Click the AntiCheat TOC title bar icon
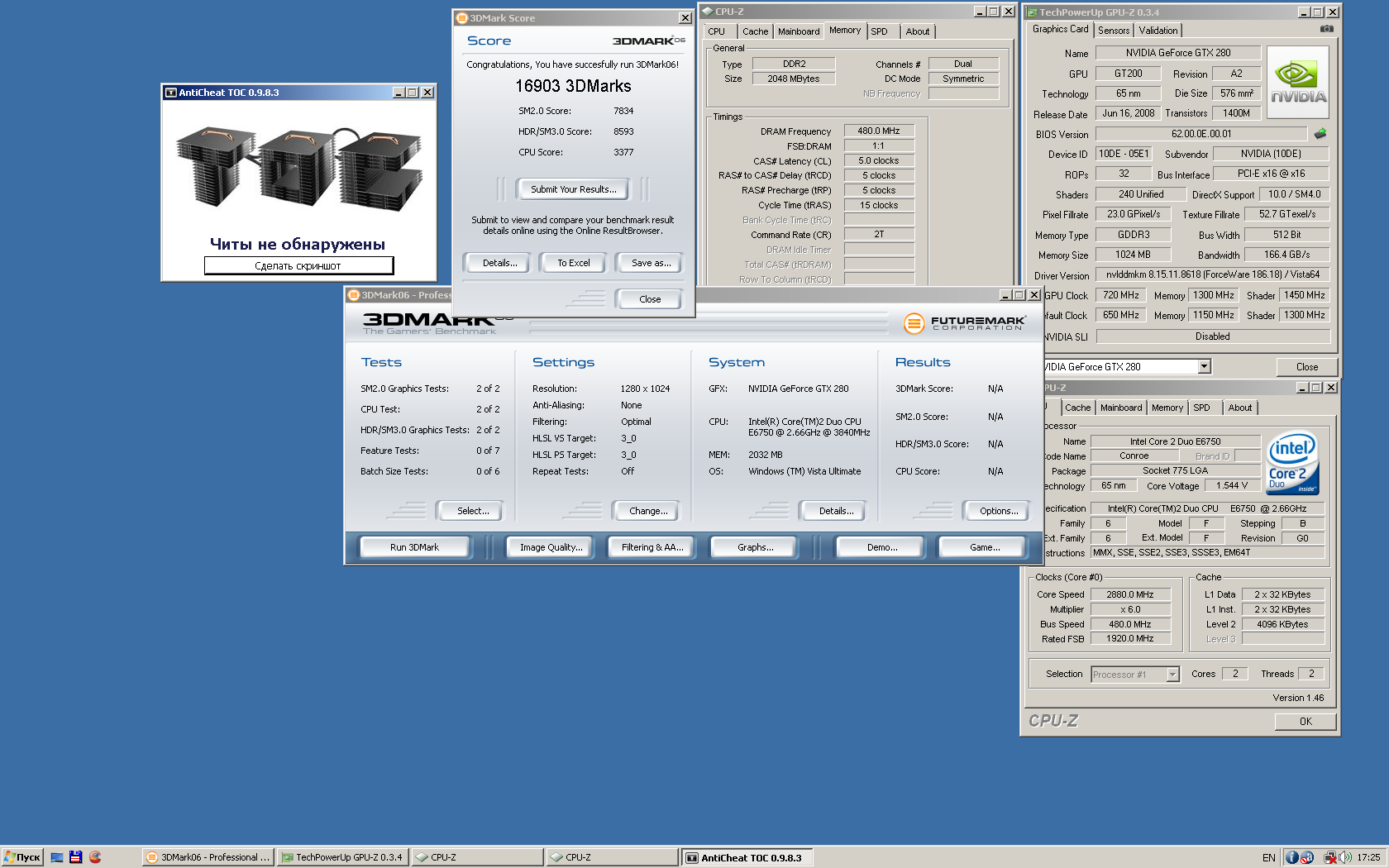Image resolution: width=1389 pixels, height=868 pixels. point(171,93)
